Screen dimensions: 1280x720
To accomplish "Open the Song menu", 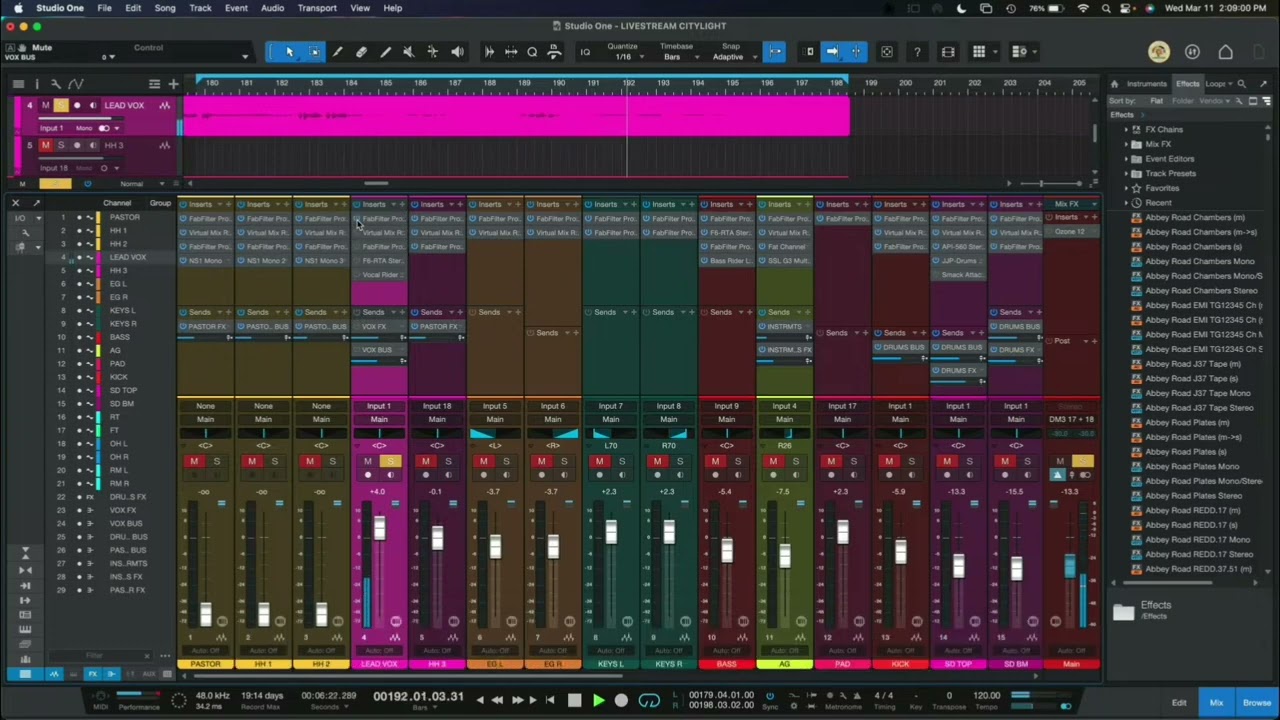I will coord(165,8).
